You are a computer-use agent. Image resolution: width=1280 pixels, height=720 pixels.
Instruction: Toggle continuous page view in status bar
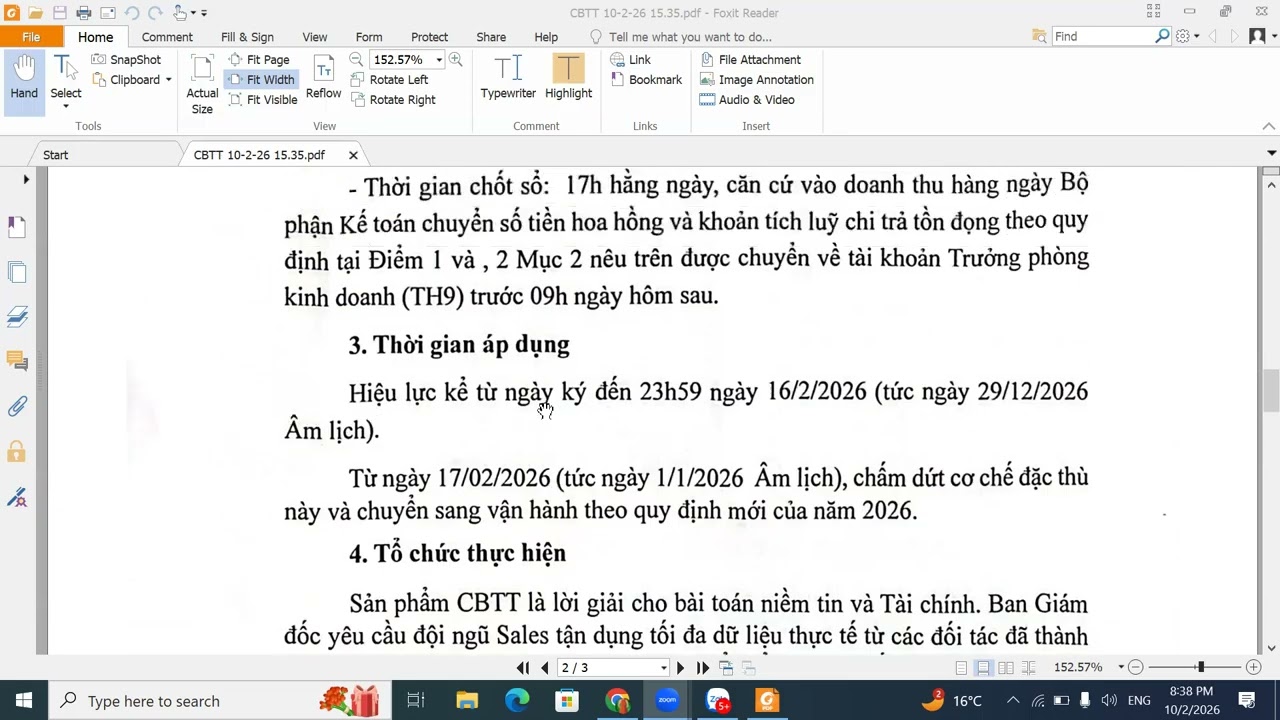coord(984,667)
